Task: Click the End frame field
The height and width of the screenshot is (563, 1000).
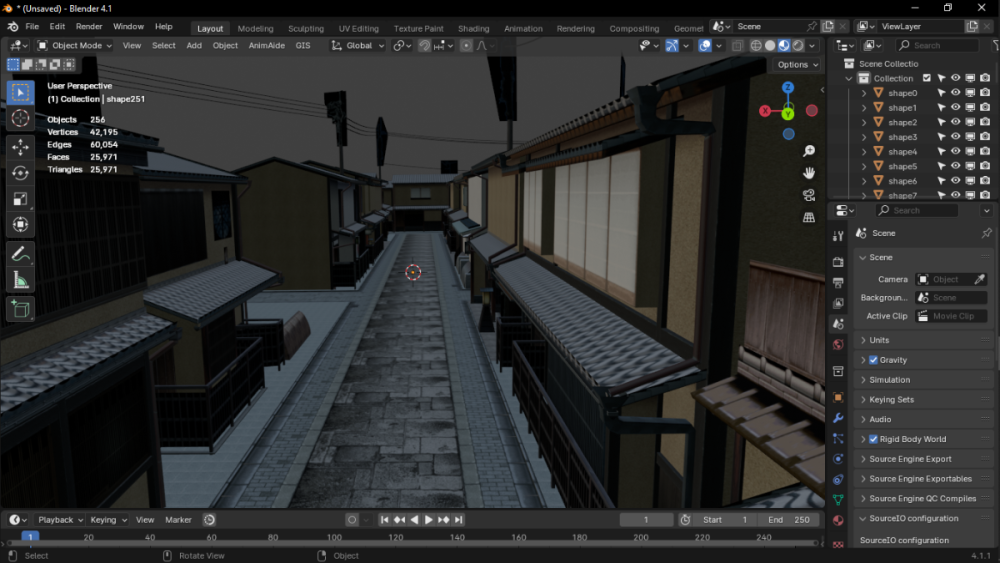Action: click(789, 520)
